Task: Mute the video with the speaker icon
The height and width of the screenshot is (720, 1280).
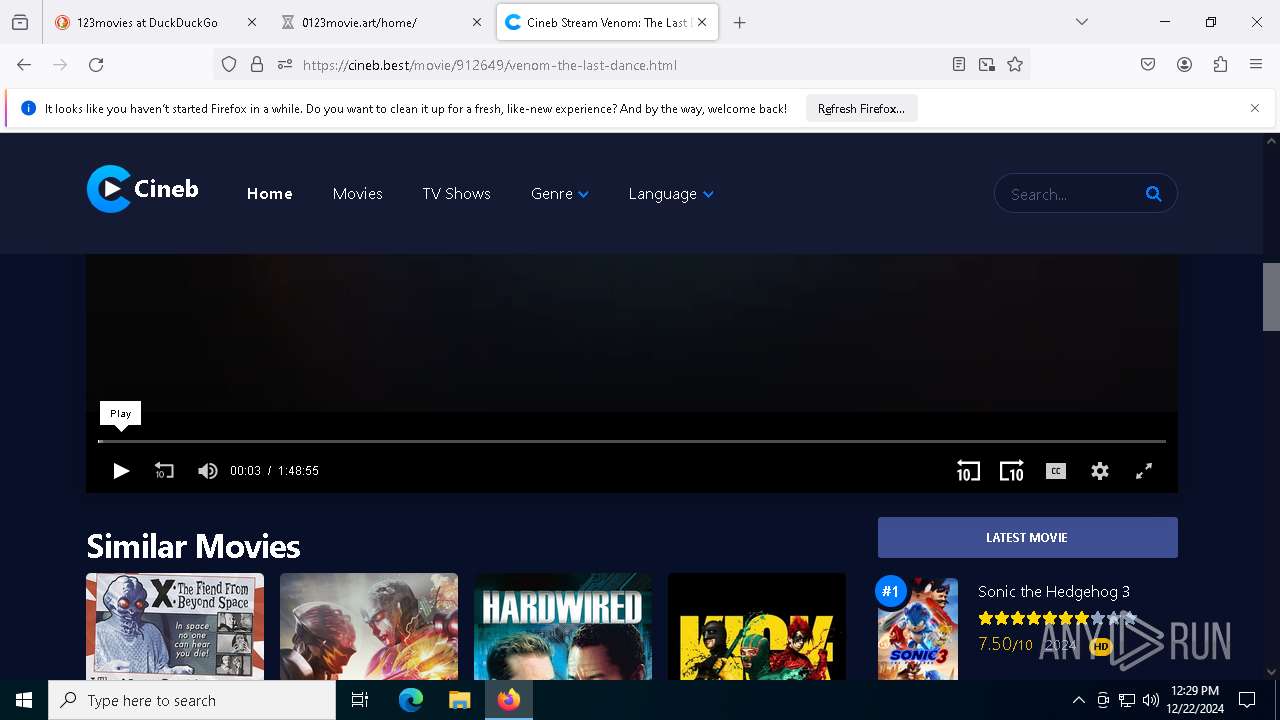Action: [x=208, y=471]
